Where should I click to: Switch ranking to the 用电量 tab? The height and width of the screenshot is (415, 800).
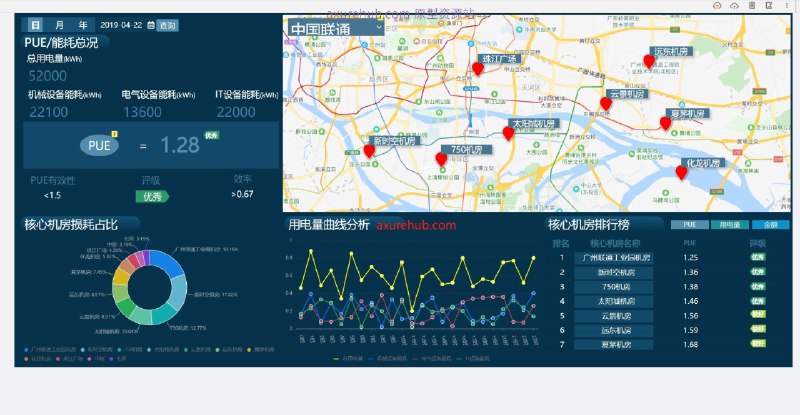pyautogui.click(x=730, y=225)
